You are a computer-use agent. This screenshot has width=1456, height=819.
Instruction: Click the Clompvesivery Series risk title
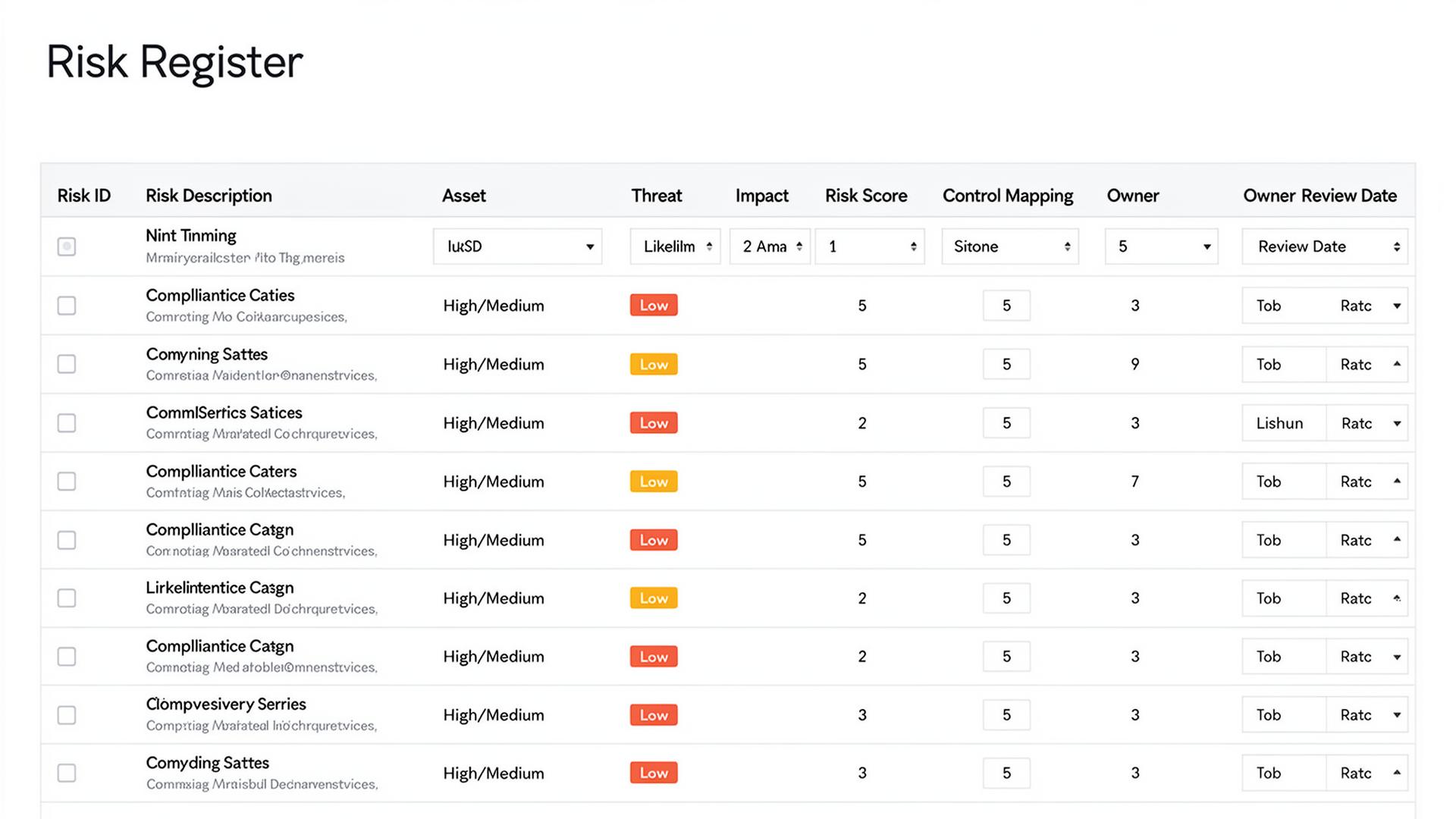pos(226,704)
